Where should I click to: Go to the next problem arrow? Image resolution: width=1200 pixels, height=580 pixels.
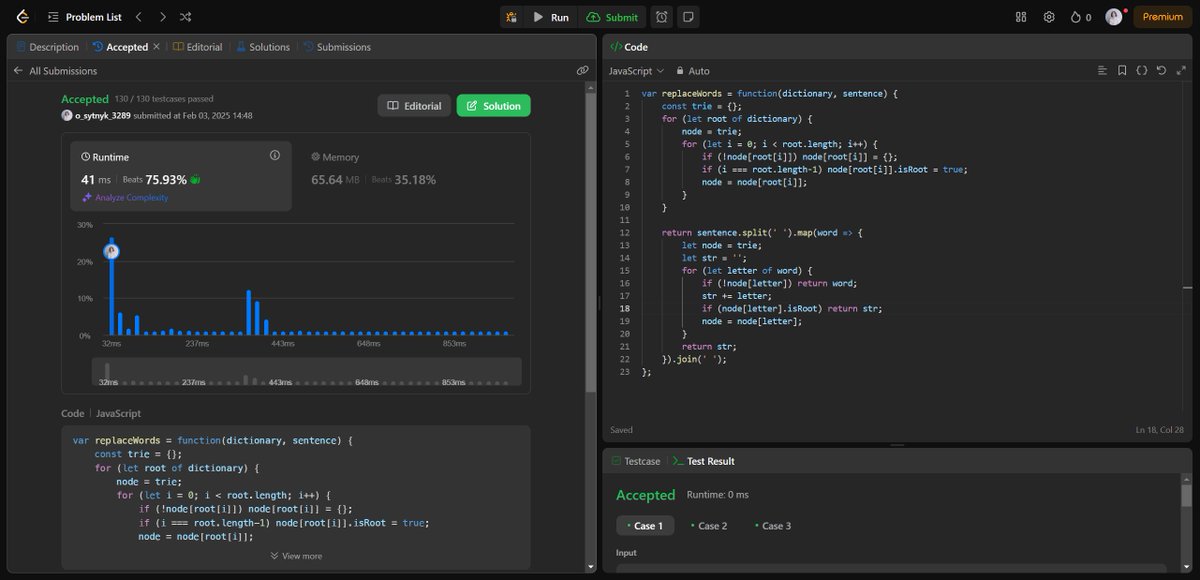[x=162, y=17]
